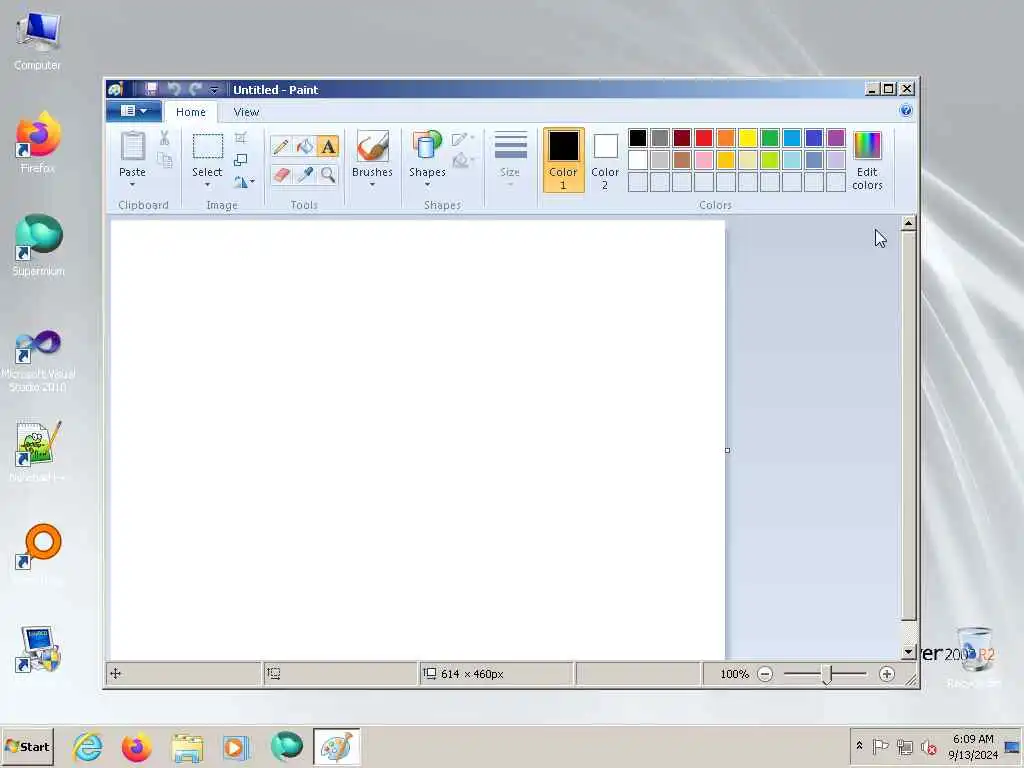Open the Supermium desktop shortcut
Image resolution: width=1024 pixels, height=768 pixels.
click(39, 245)
